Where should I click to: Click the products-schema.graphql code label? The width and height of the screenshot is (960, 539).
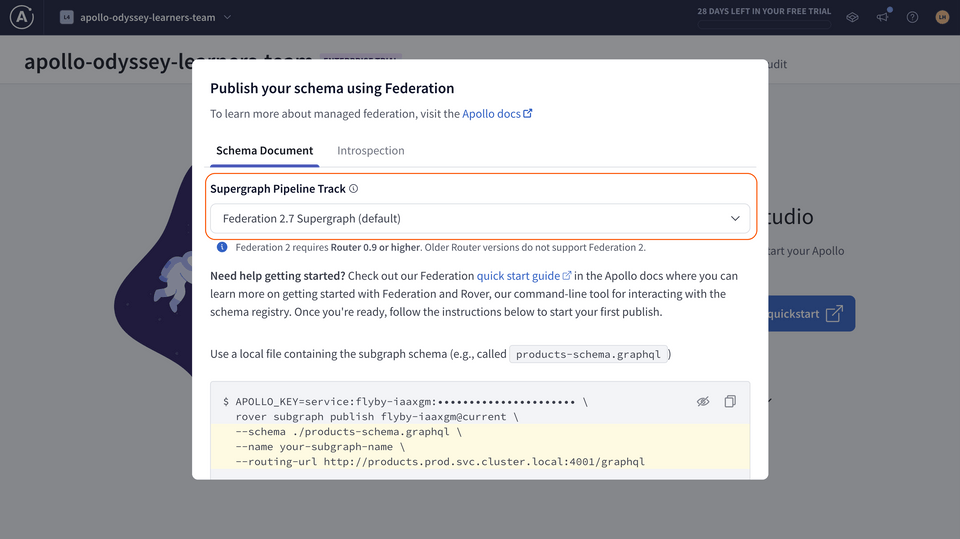click(x=588, y=354)
